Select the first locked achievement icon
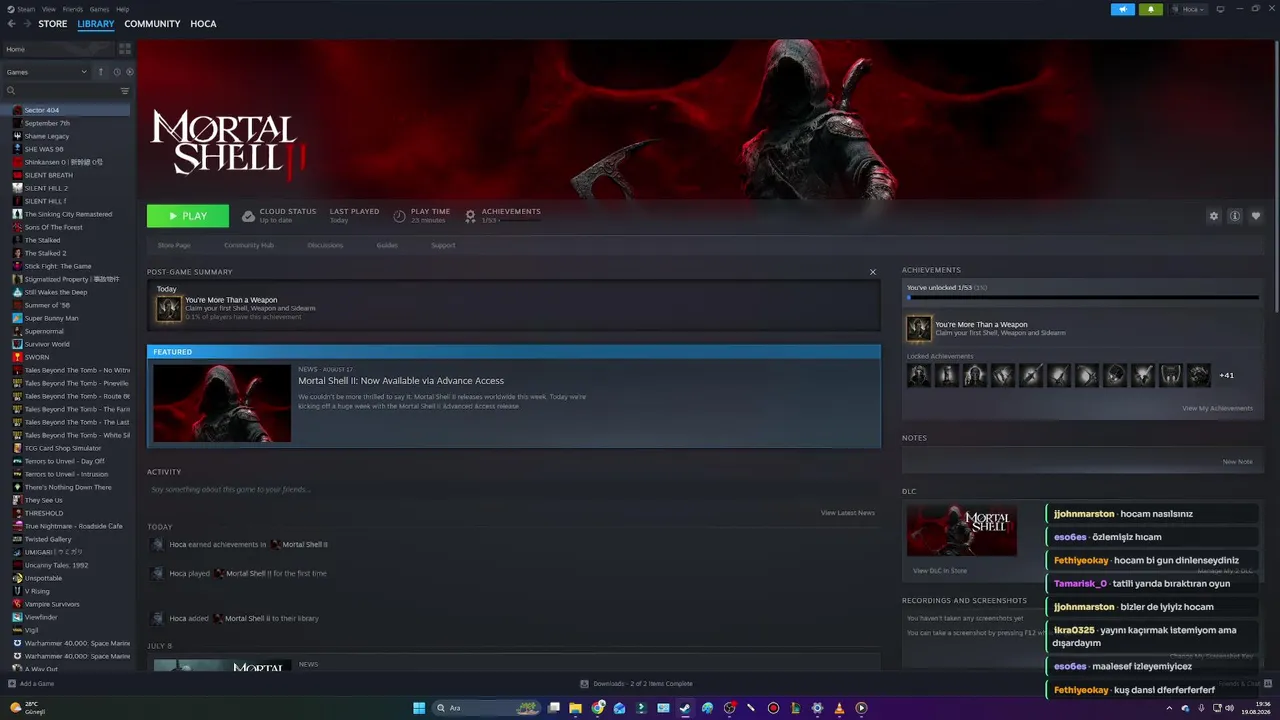The width and height of the screenshot is (1280, 720). 919,375
